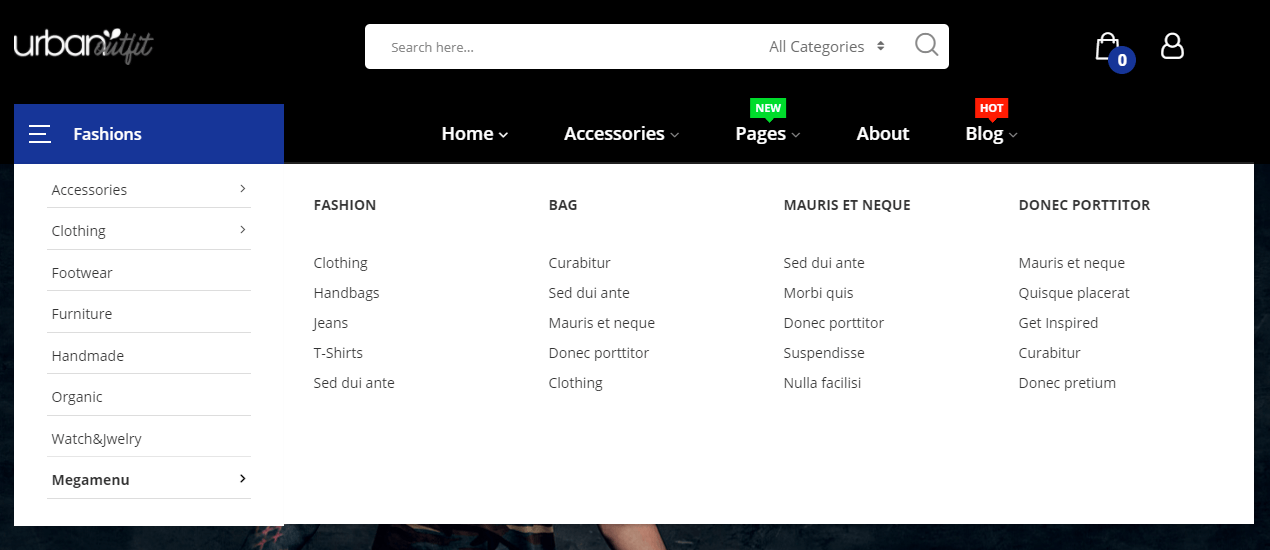1270x550 pixels.
Task: Open the Blog menu
Action: point(991,134)
